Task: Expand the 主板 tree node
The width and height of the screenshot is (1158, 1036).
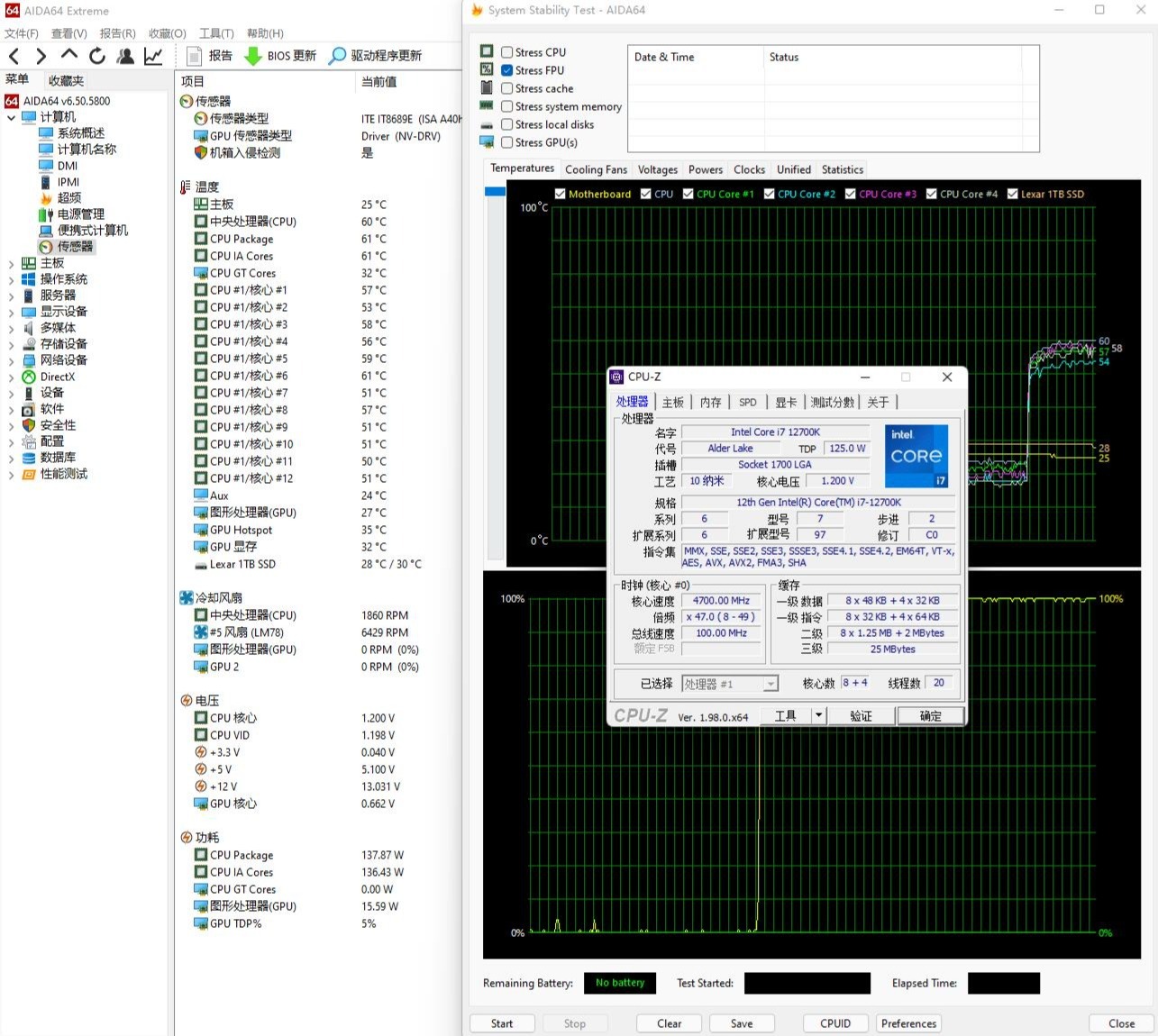Action: click(11, 263)
